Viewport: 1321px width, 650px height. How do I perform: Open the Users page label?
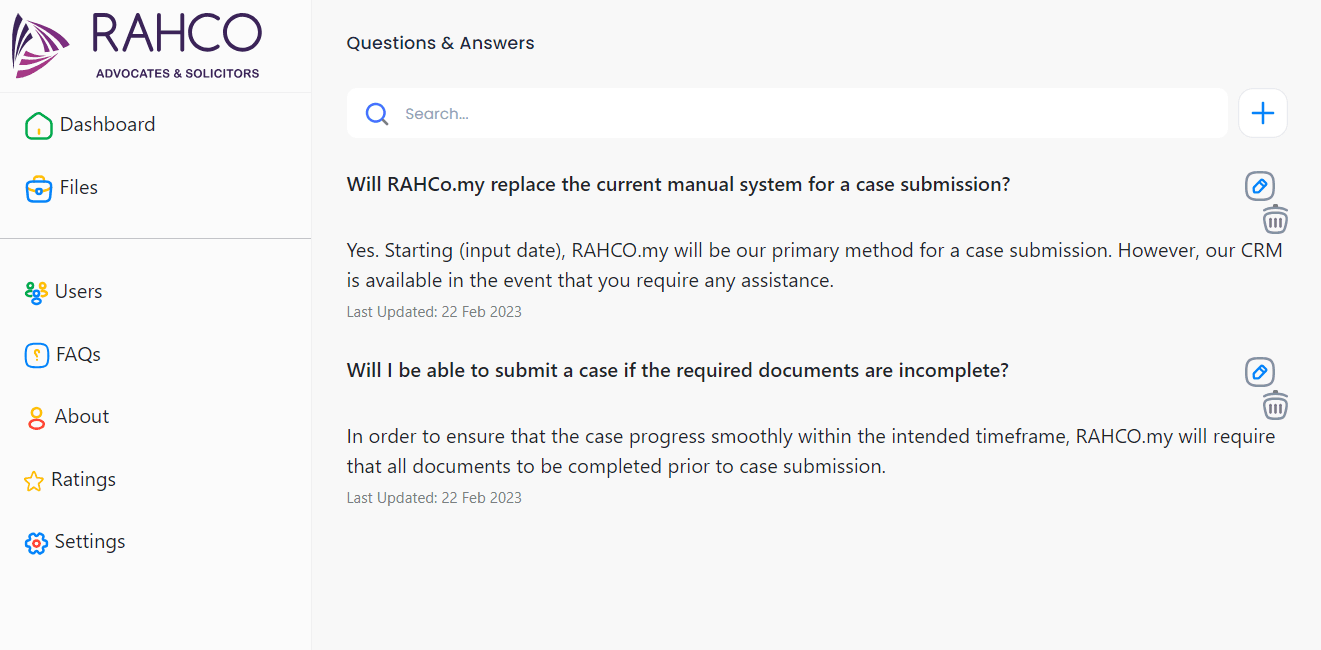click(x=79, y=292)
